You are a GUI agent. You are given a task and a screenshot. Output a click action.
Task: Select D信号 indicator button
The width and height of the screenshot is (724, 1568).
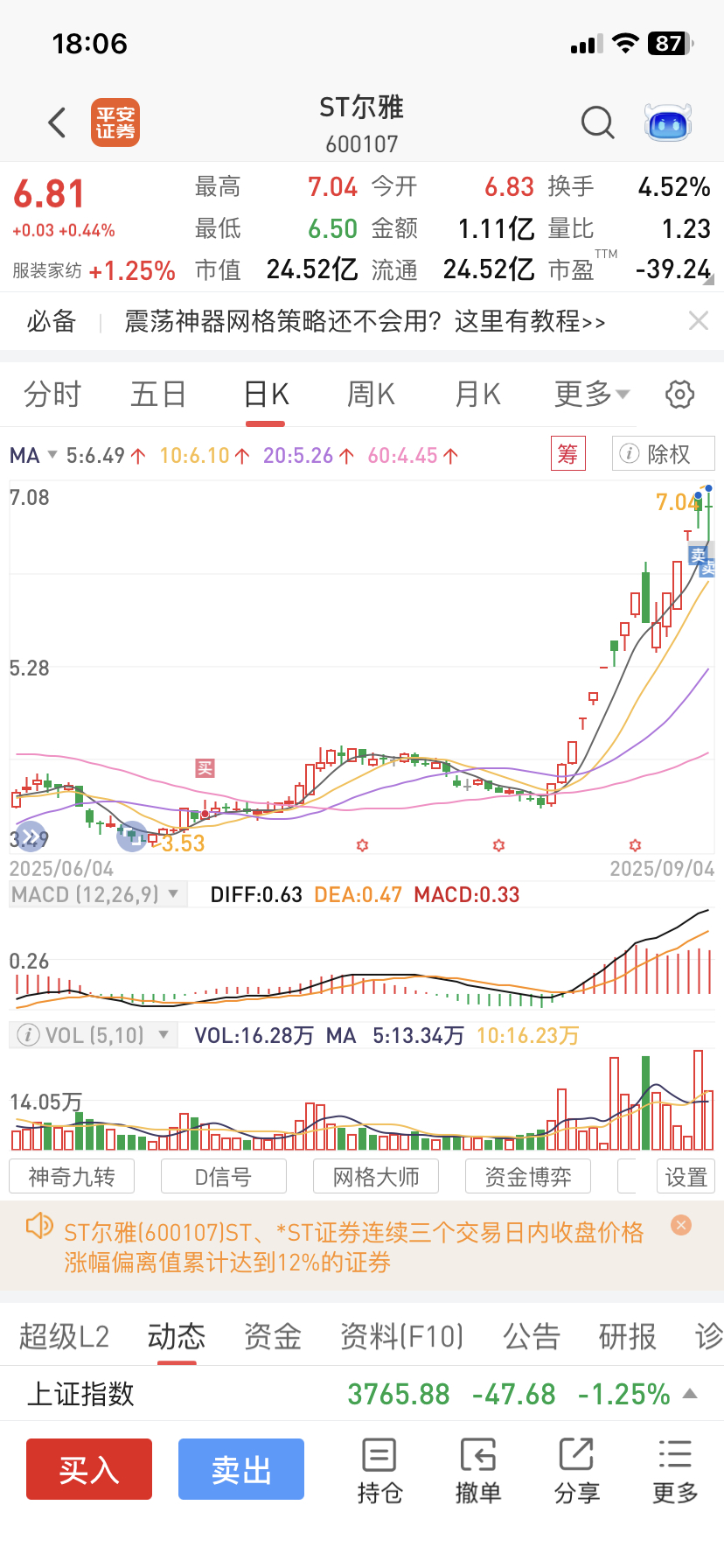224,1177
